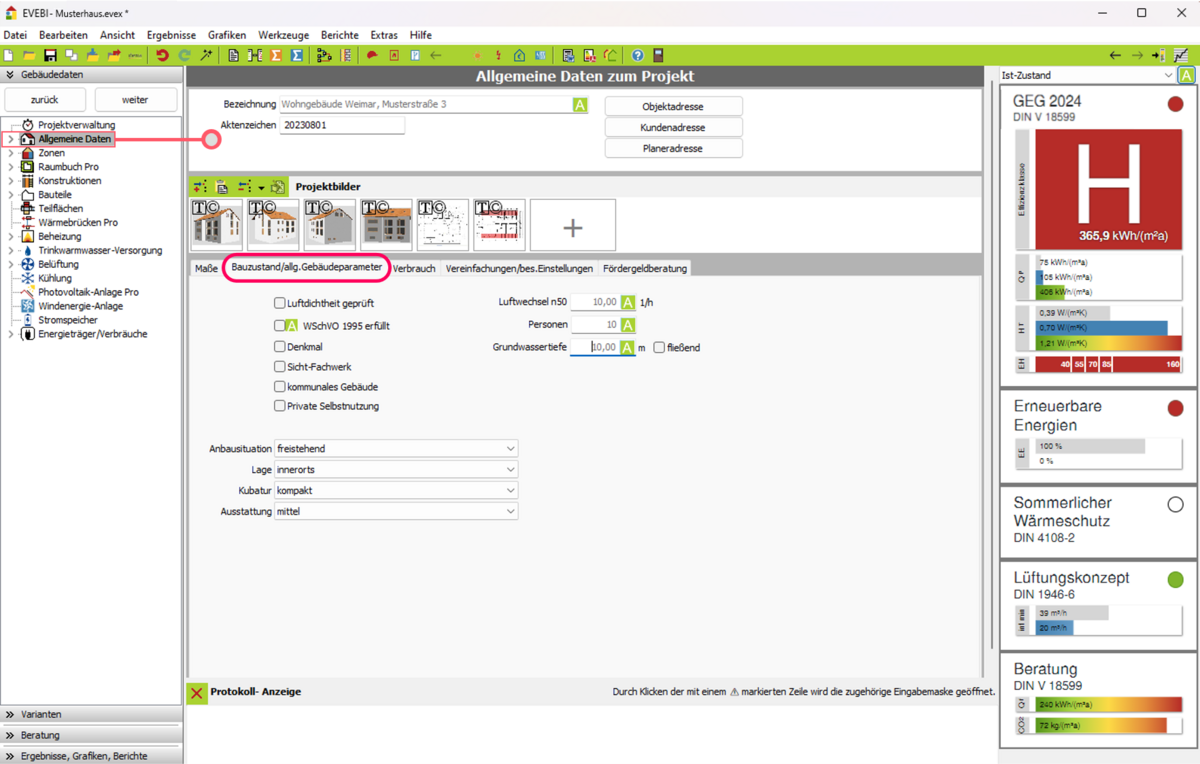Switch to the Fördergeldberatung tab
The width and height of the screenshot is (1200, 764).
point(644,269)
